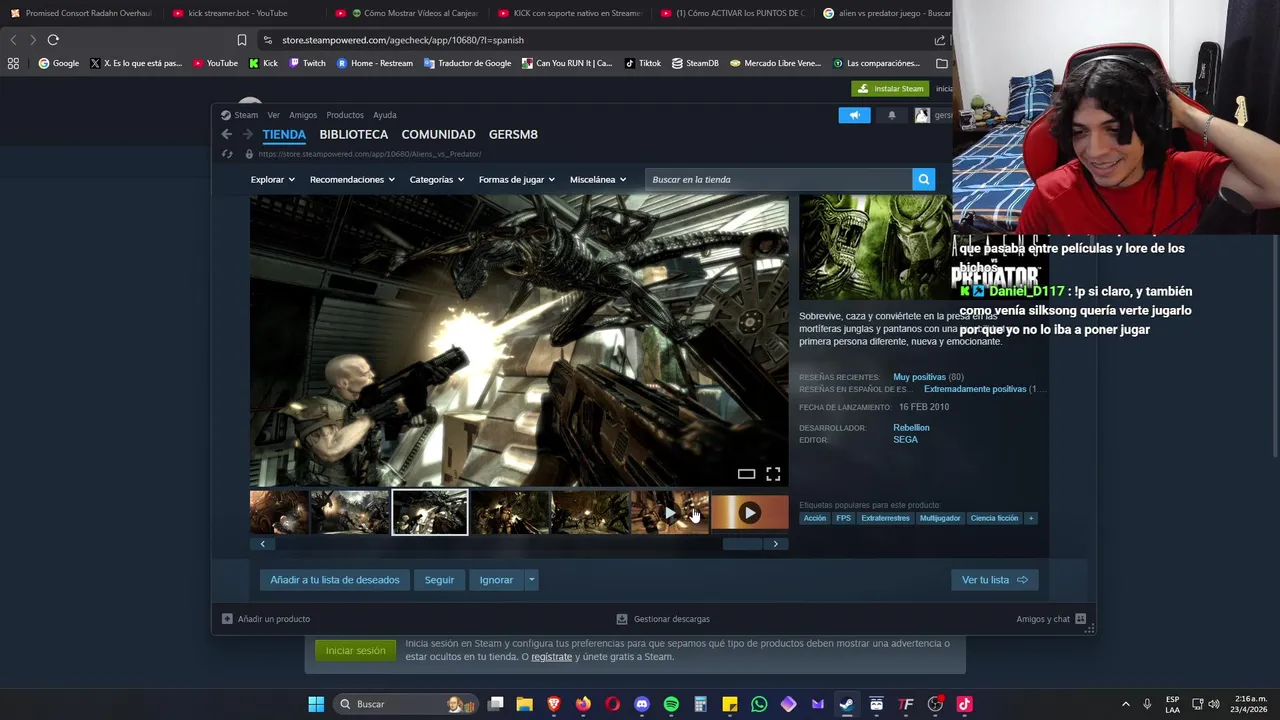Open Steam notifications bell
1280x720 pixels.
pyautogui.click(x=892, y=115)
